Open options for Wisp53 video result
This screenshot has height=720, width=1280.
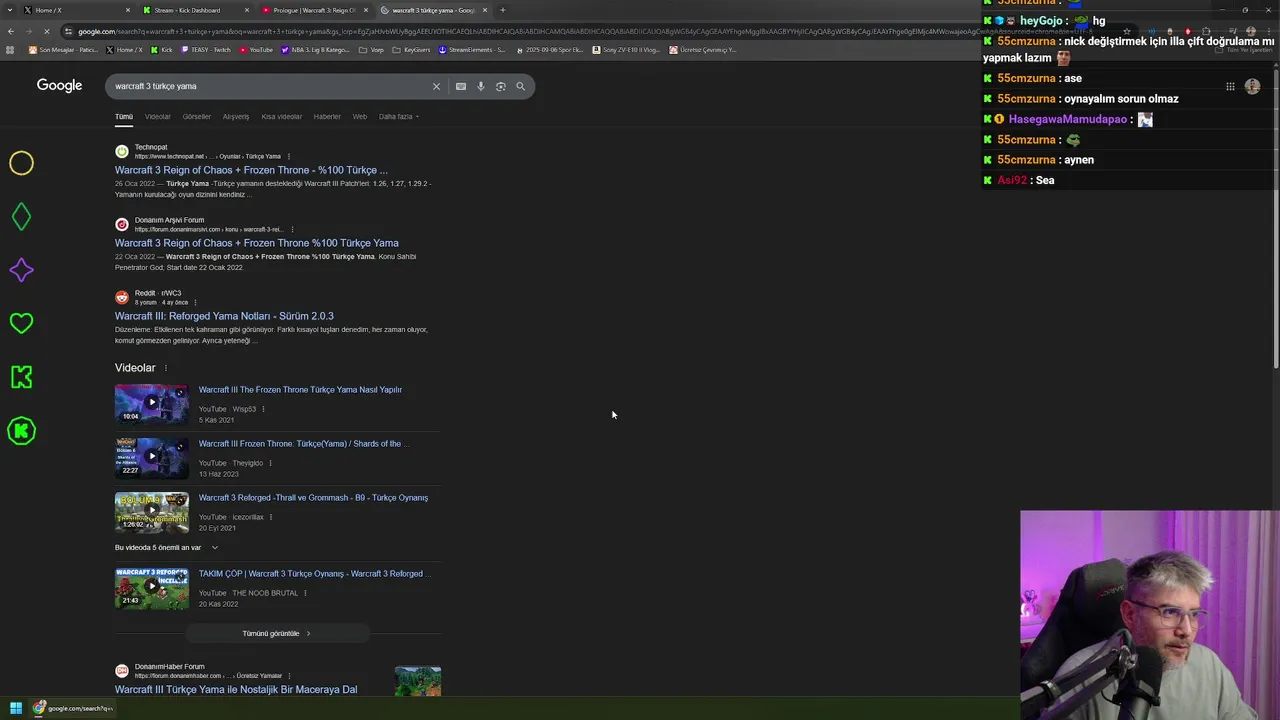click(x=263, y=409)
